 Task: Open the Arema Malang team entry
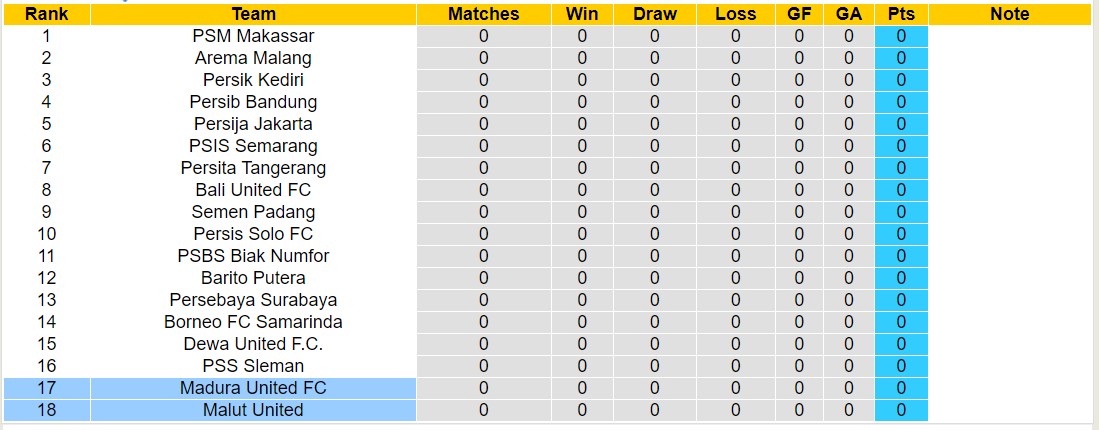(253, 58)
